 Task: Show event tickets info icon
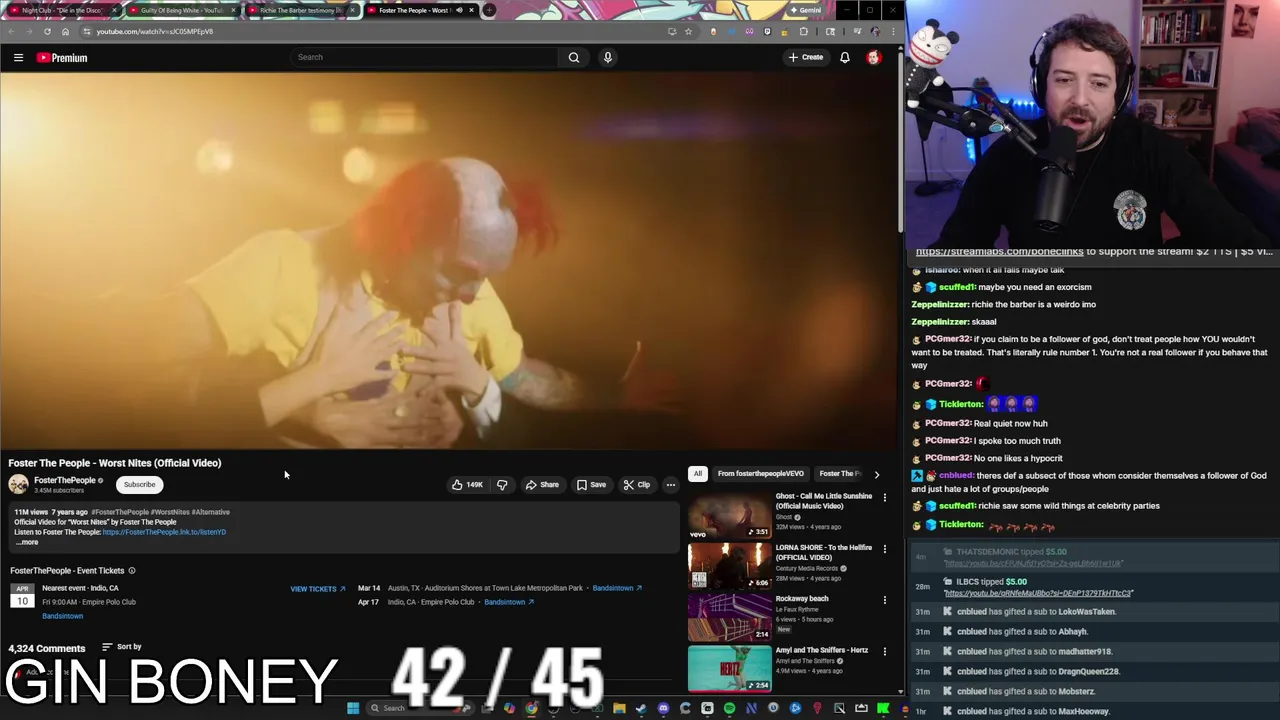[x=131, y=571]
